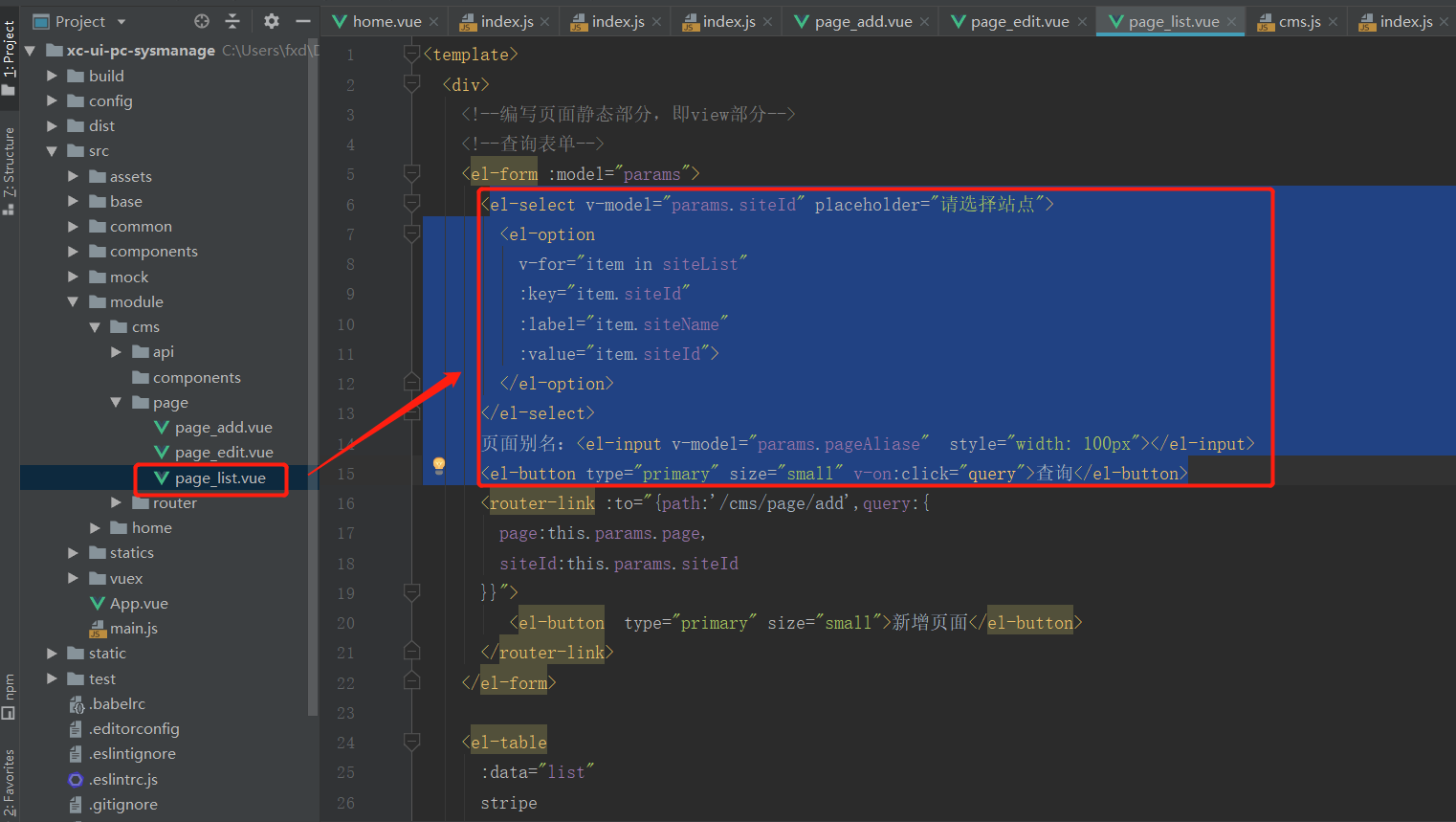
Task: Expand the dist folder
Action: point(52,125)
